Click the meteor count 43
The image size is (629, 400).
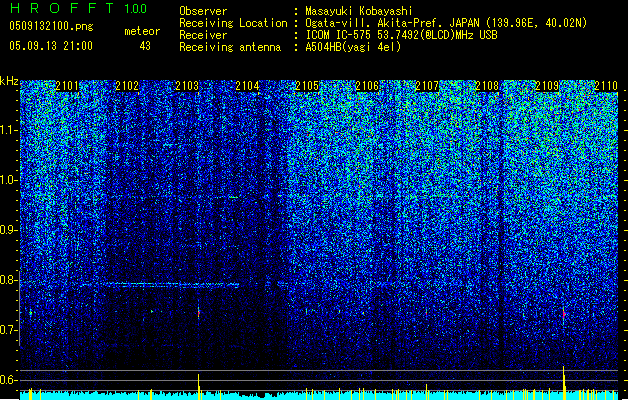[x=145, y=46]
